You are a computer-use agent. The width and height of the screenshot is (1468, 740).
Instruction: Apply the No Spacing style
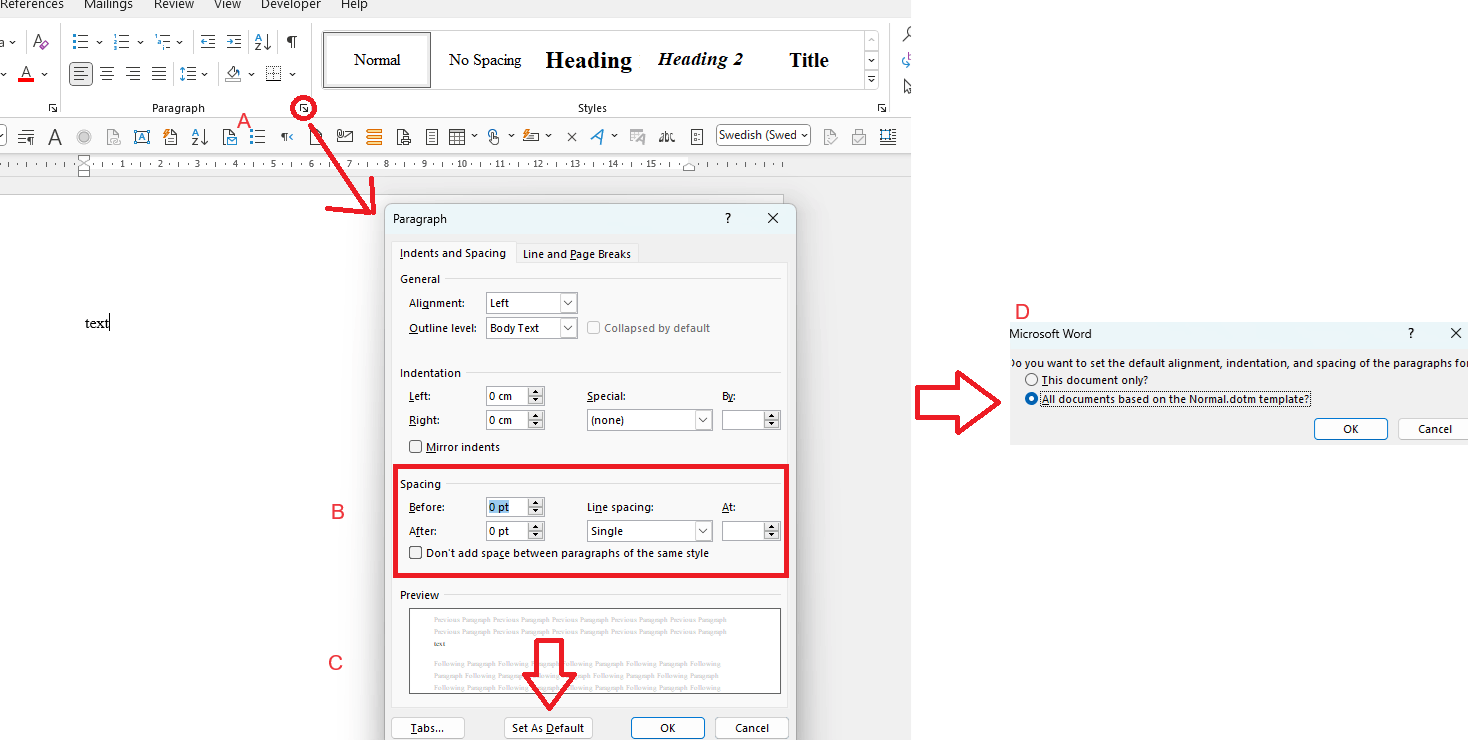click(485, 60)
